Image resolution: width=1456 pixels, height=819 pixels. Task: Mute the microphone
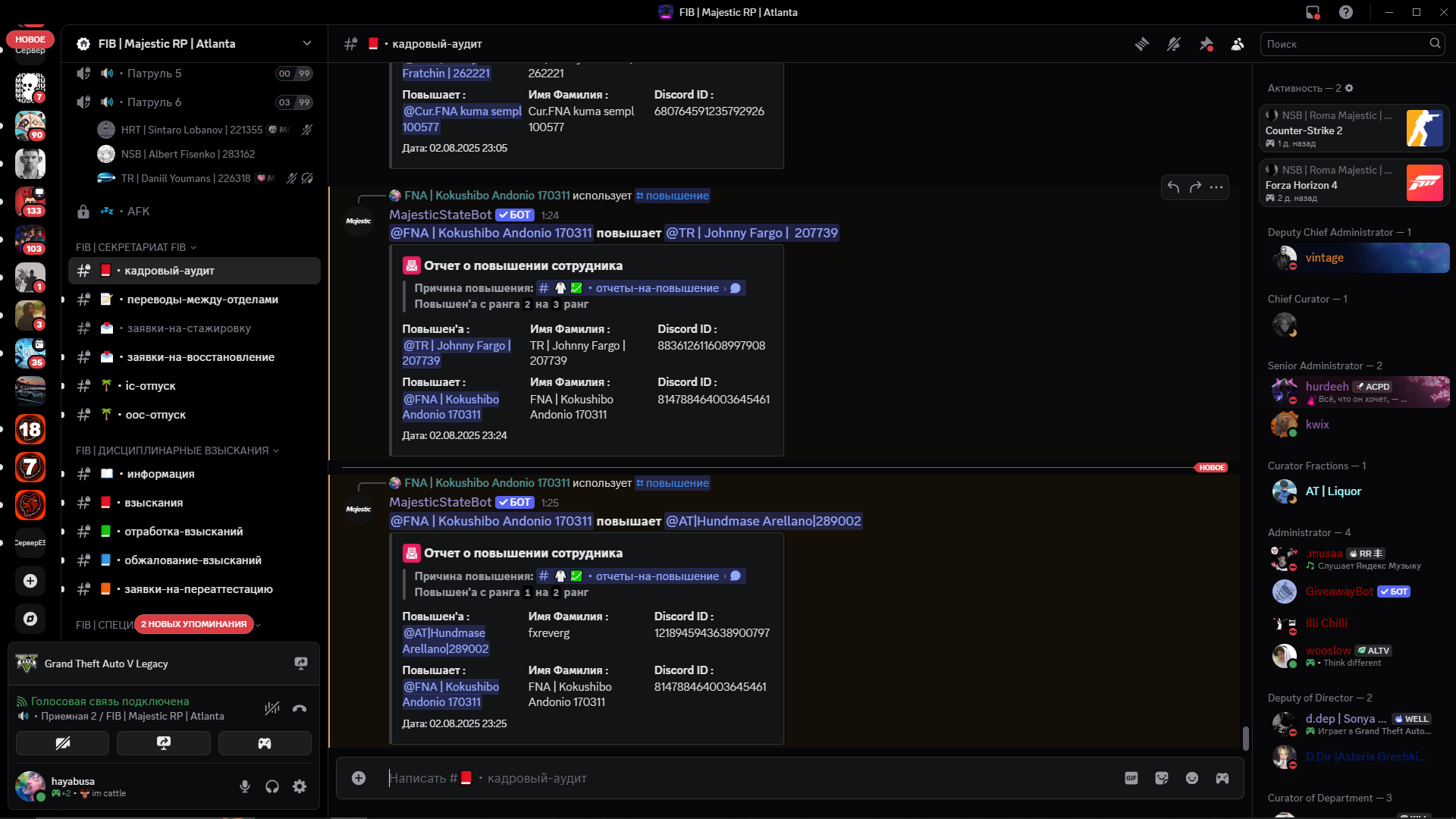tap(245, 786)
